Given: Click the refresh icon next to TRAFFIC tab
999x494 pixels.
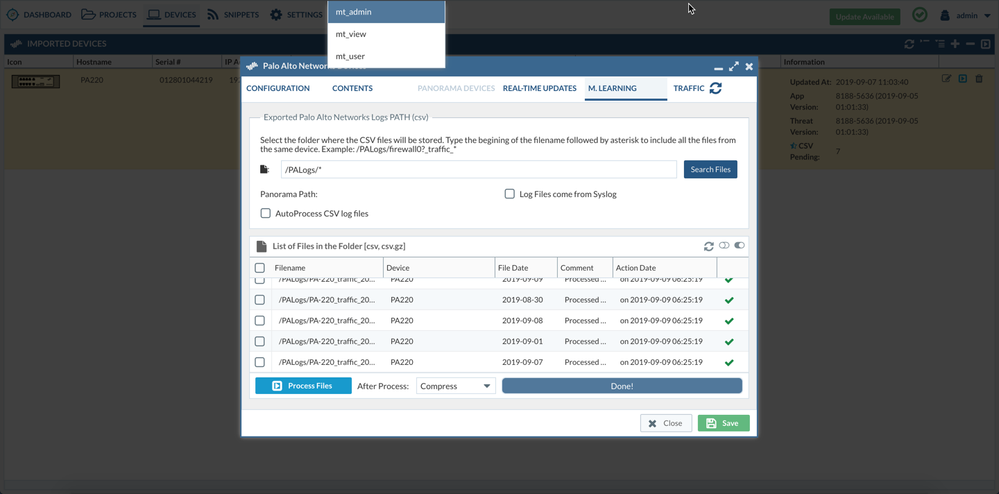Looking at the screenshot, I should point(715,89).
